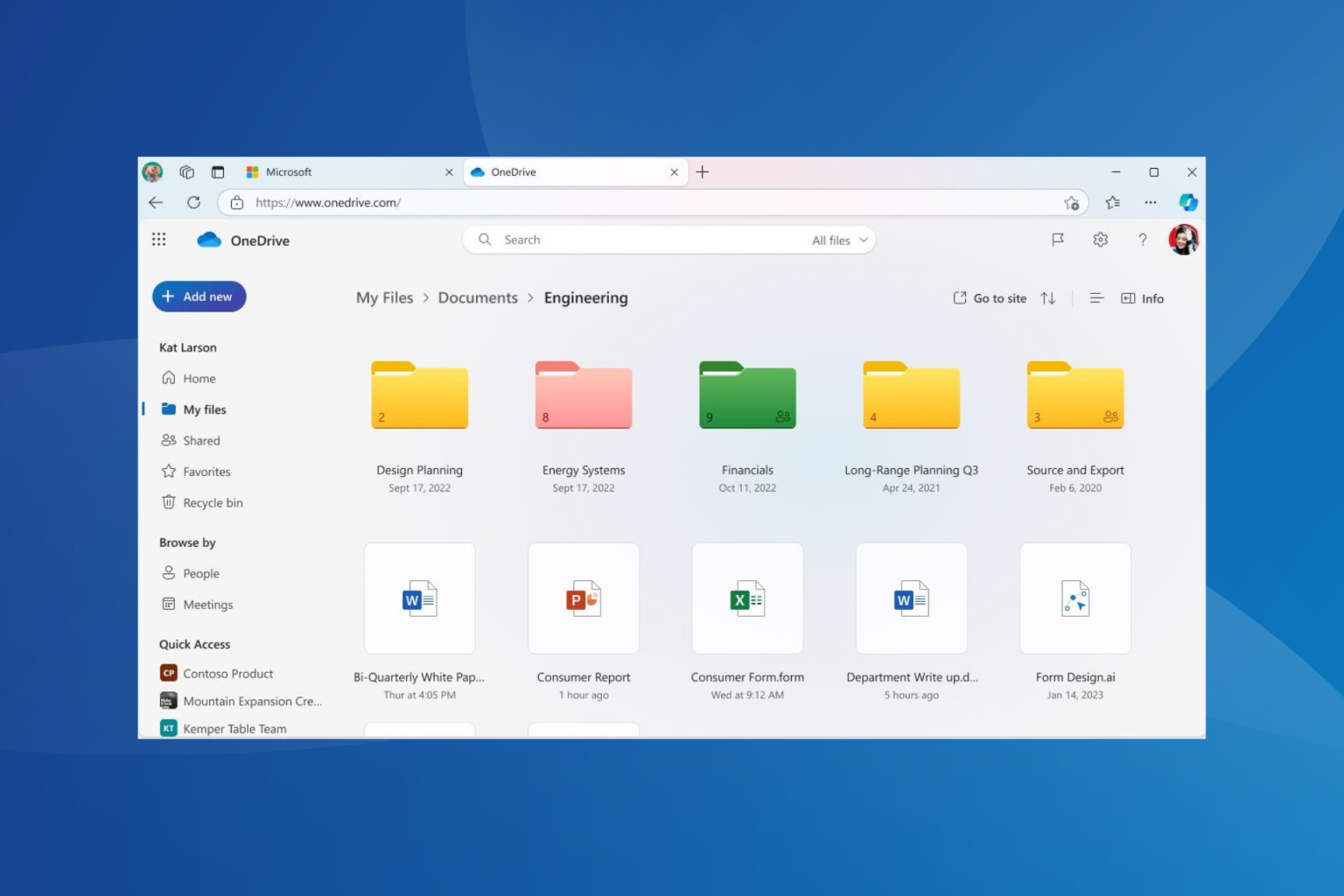Open Help using the question mark icon
Image resolution: width=1344 pixels, height=896 pixels.
coord(1143,239)
